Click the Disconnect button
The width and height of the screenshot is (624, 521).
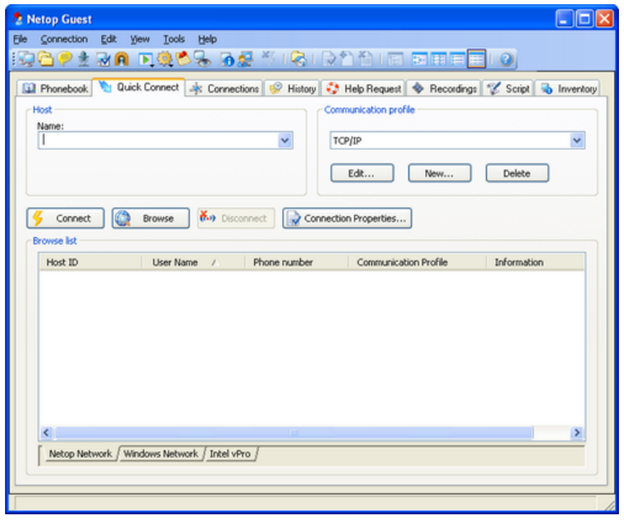236,218
